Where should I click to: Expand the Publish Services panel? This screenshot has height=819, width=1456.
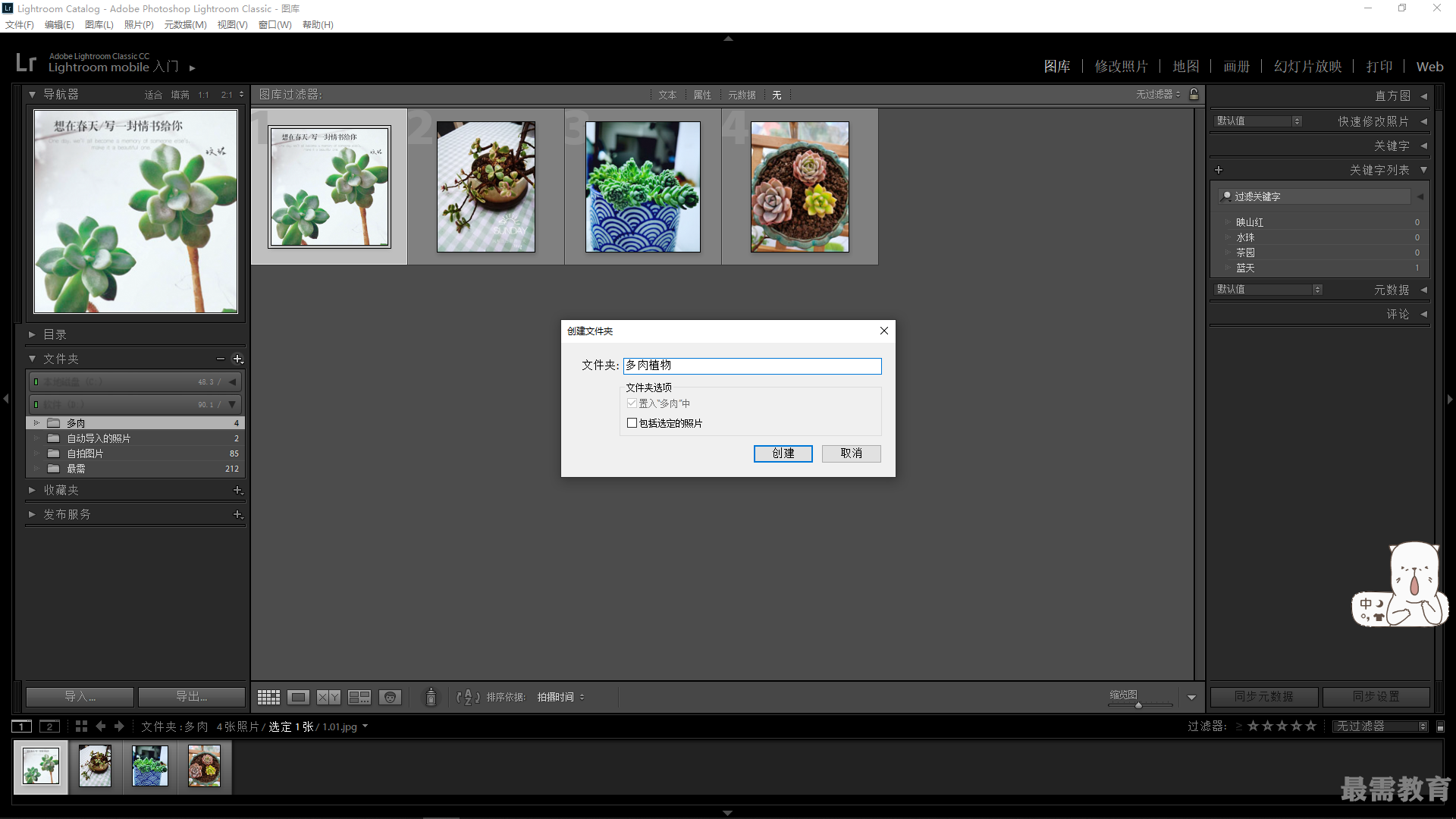point(32,515)
